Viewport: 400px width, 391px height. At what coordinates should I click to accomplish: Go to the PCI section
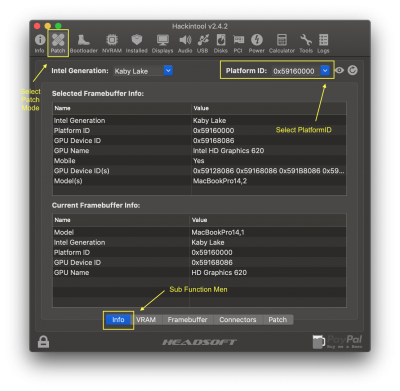pos(238,43)
